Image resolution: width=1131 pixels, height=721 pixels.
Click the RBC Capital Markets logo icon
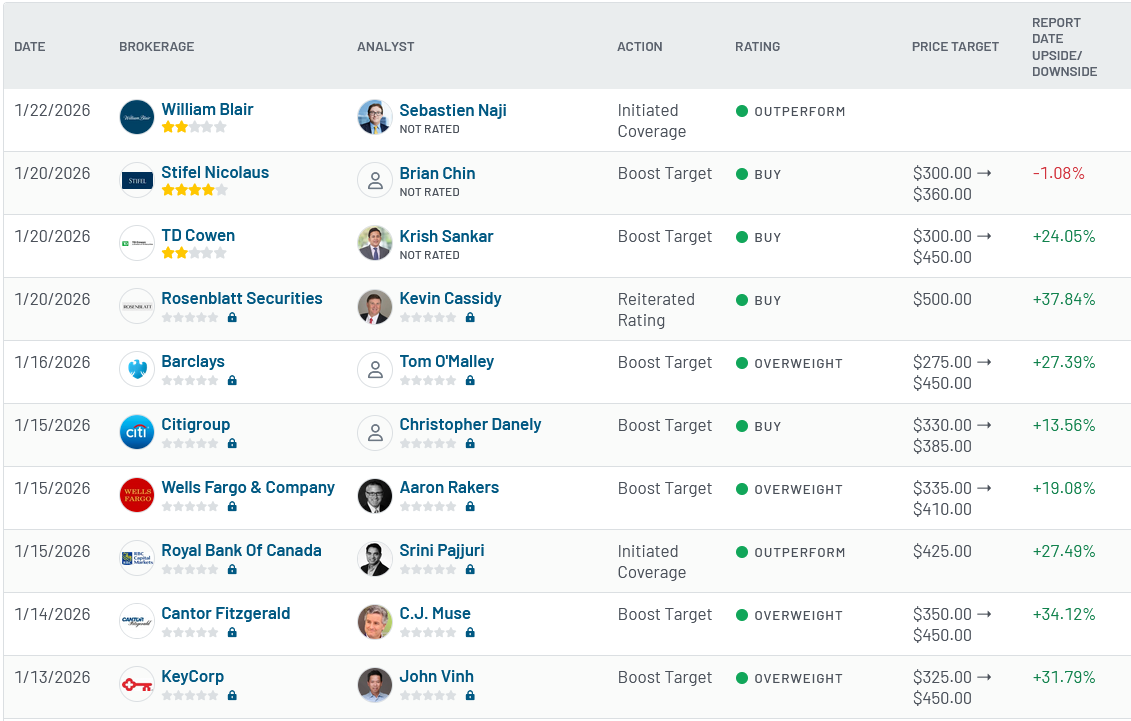(136, 558)
